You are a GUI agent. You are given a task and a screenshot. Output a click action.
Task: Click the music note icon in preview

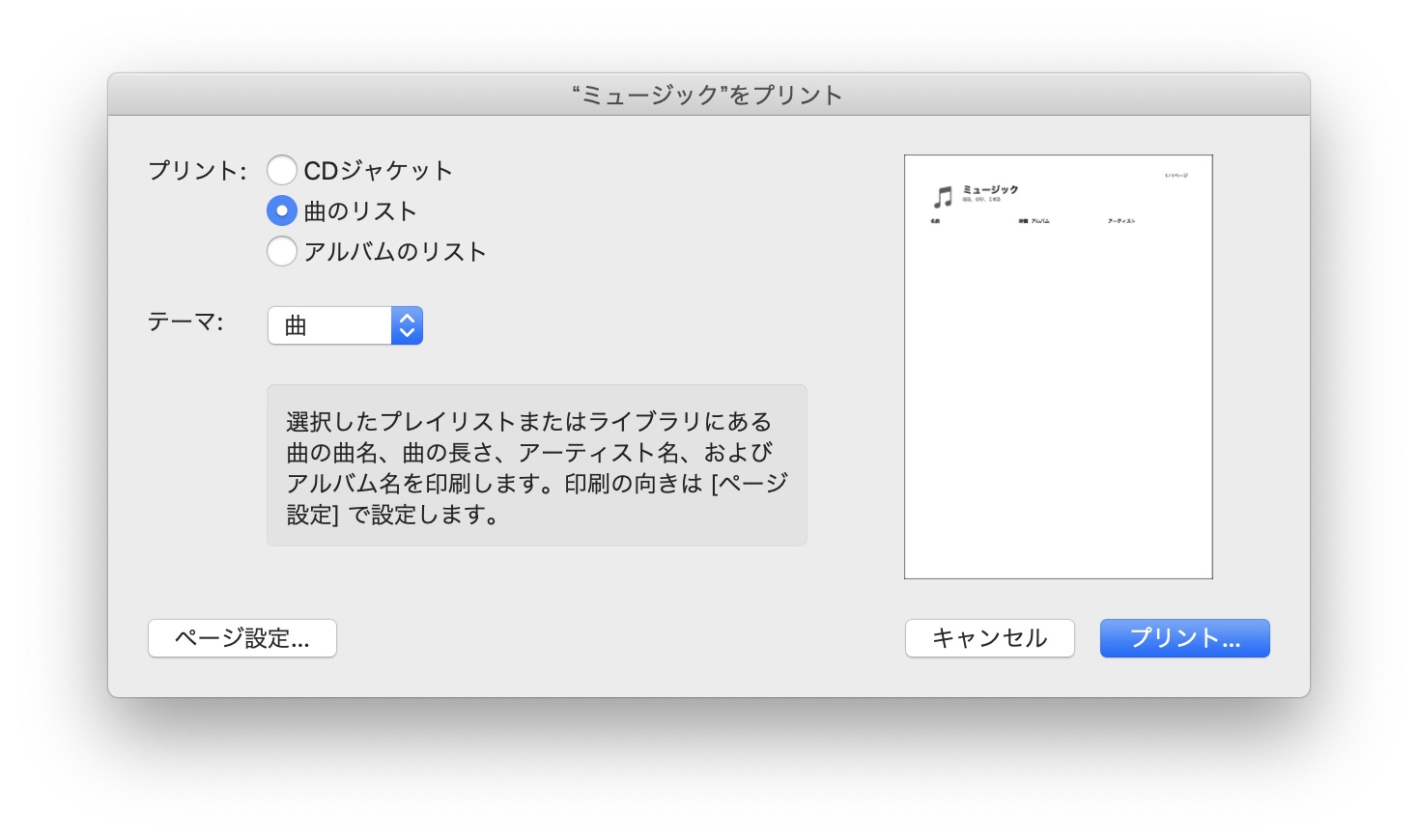tap(943, 197)
